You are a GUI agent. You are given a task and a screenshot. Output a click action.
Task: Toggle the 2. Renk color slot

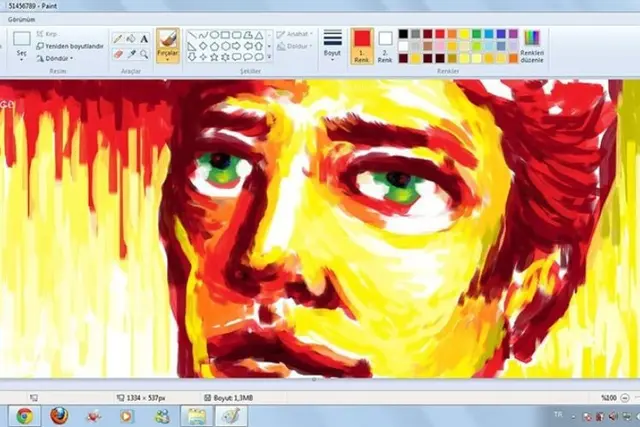(x=385, y=46)
